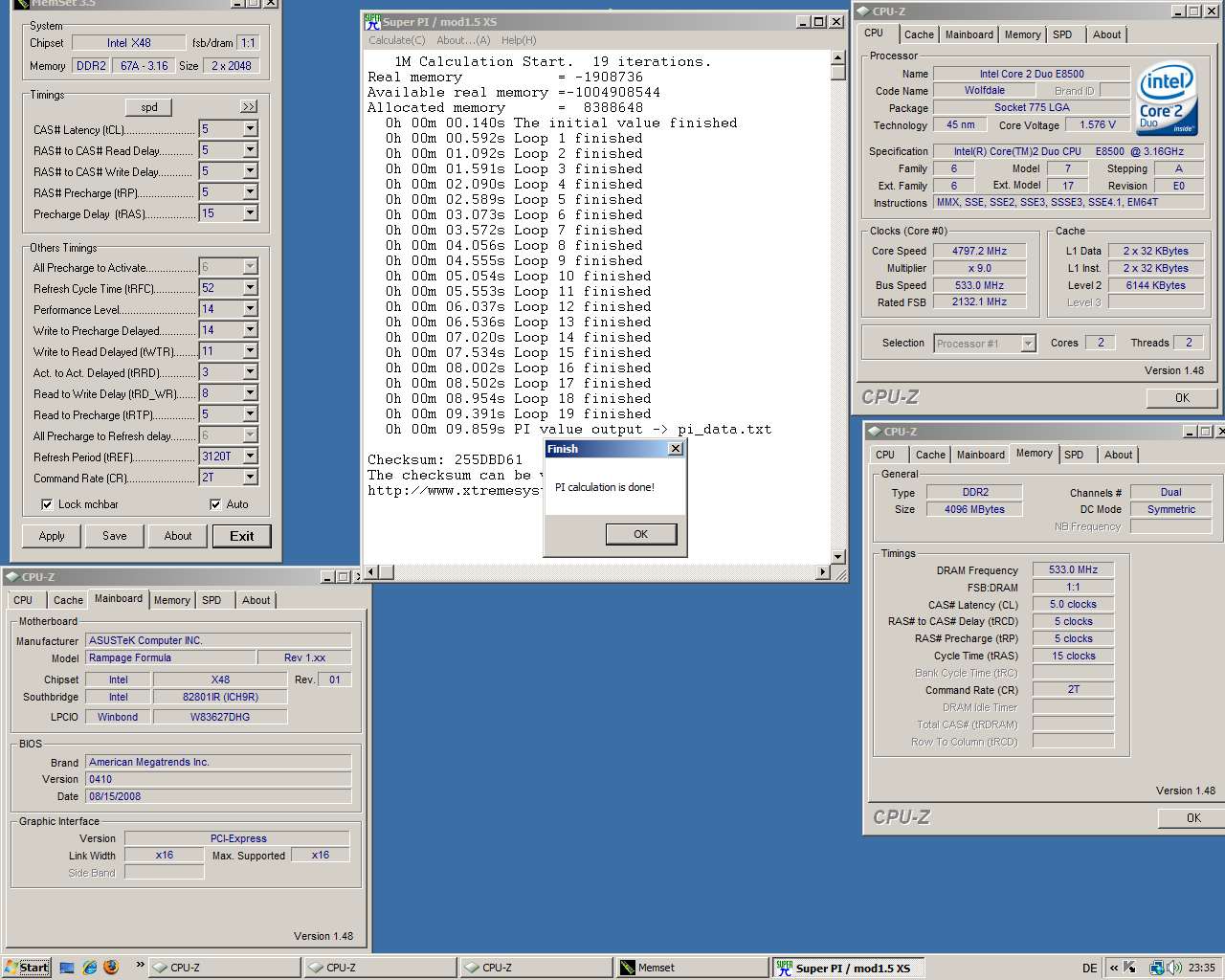Image resolution: width=1225 pixels, height=980 pixels.
Task: Open the Refresh Cycle Time dropdown
Action: (250, 288)
